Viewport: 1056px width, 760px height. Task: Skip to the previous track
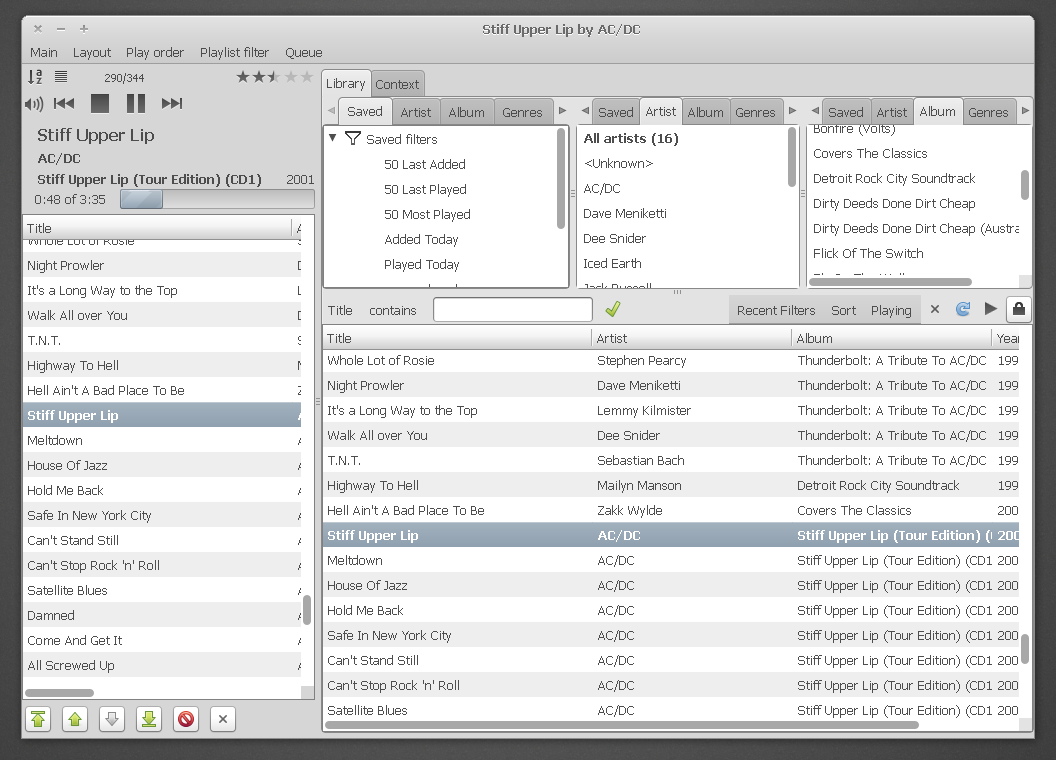64,103
